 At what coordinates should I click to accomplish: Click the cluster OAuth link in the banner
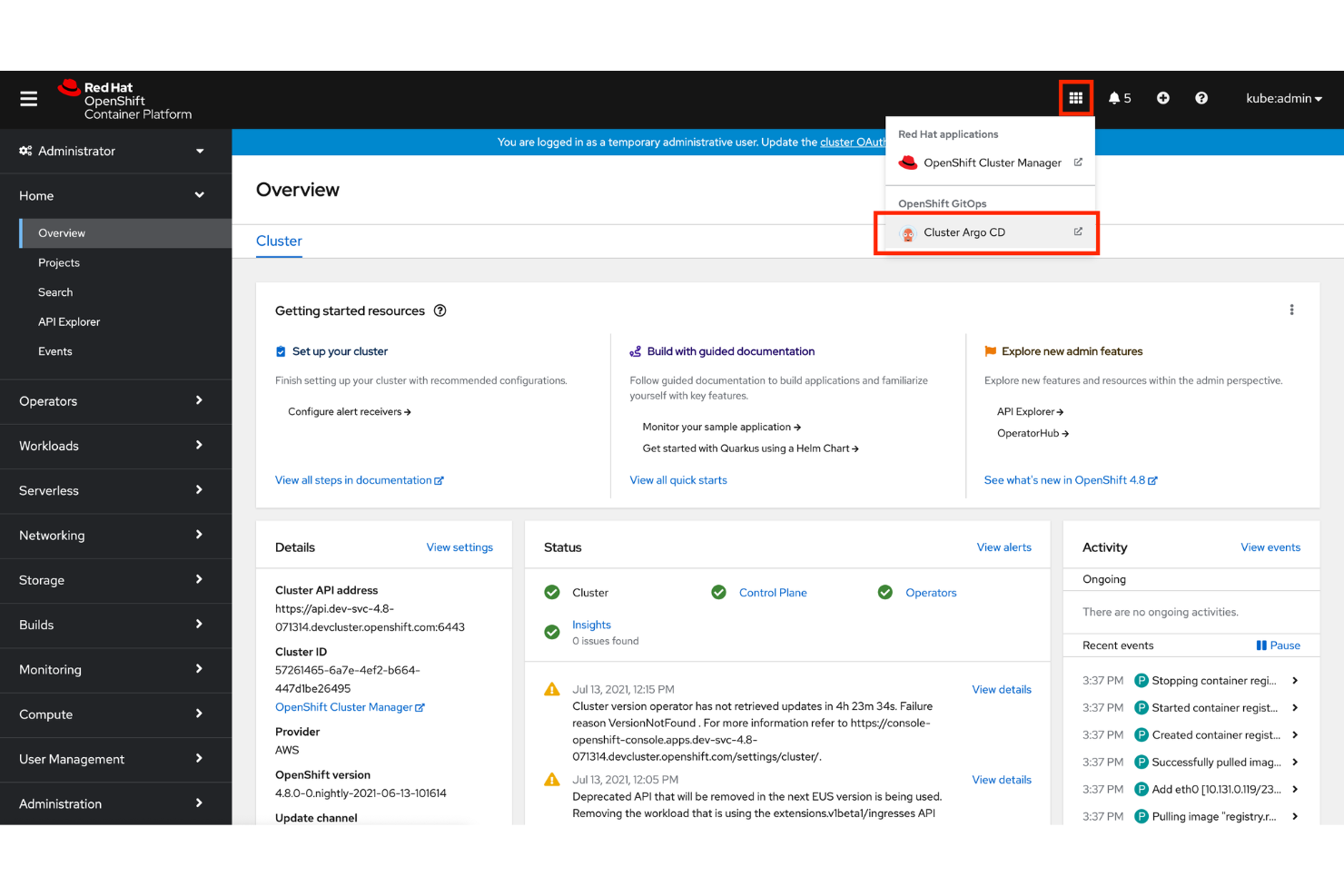click(853, 143)
